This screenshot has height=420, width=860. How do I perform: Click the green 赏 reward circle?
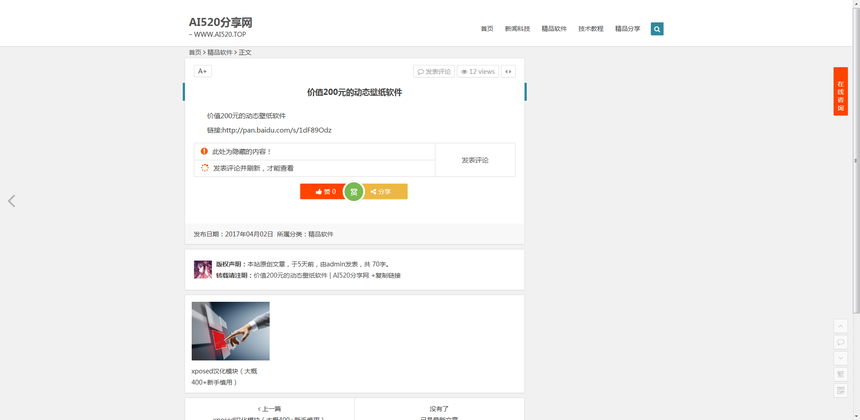click(x=353, y=191)
